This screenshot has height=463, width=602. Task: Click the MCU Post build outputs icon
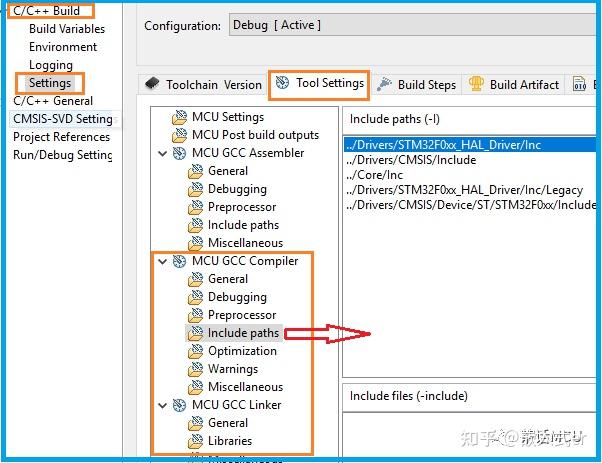[180, 135]
